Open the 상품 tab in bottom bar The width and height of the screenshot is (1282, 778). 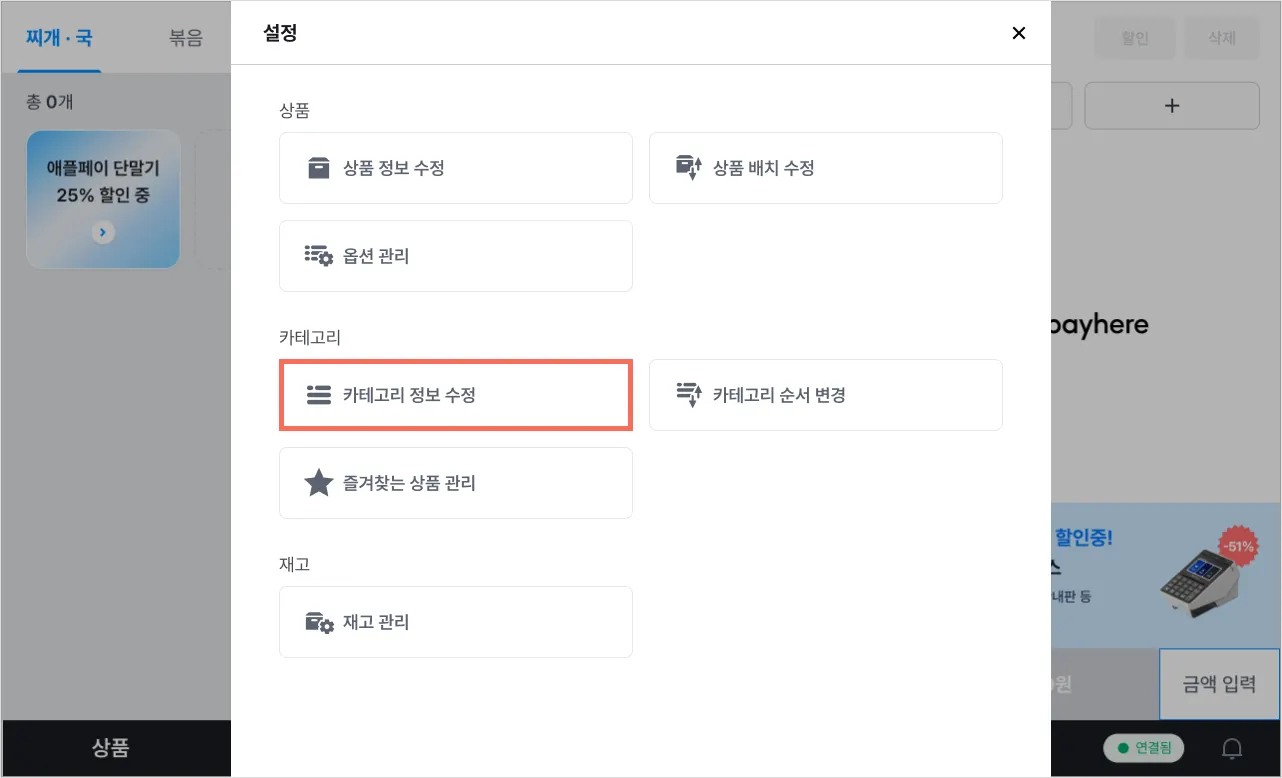110,748
